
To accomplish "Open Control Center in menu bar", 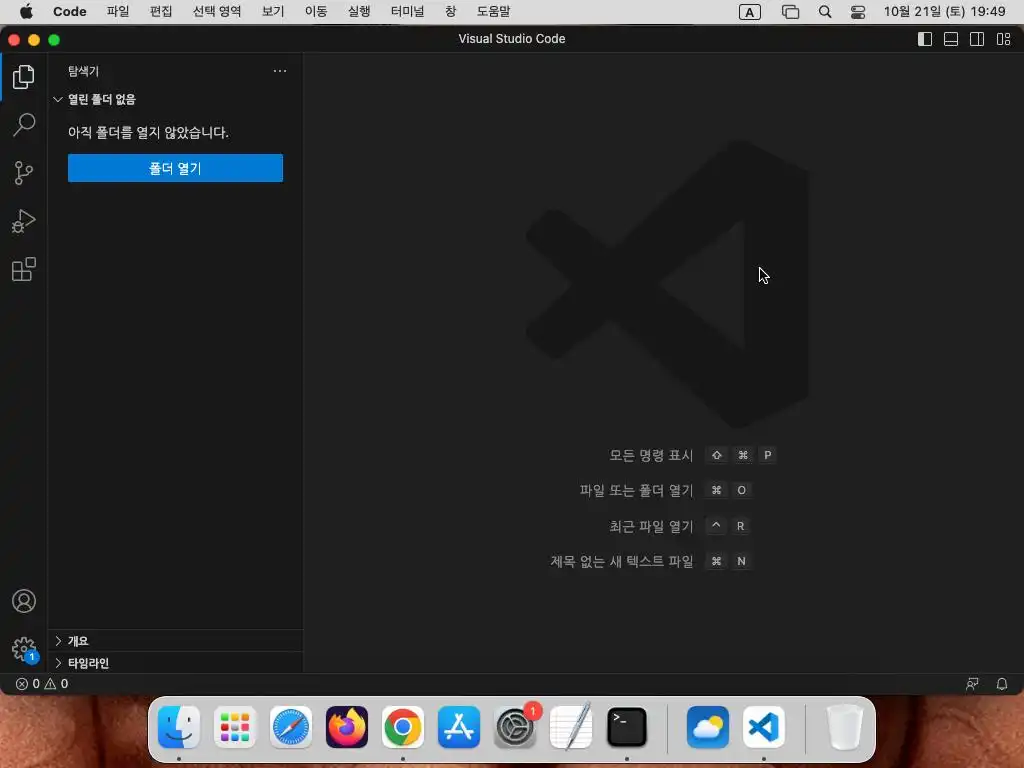I will tap(858, 12).
